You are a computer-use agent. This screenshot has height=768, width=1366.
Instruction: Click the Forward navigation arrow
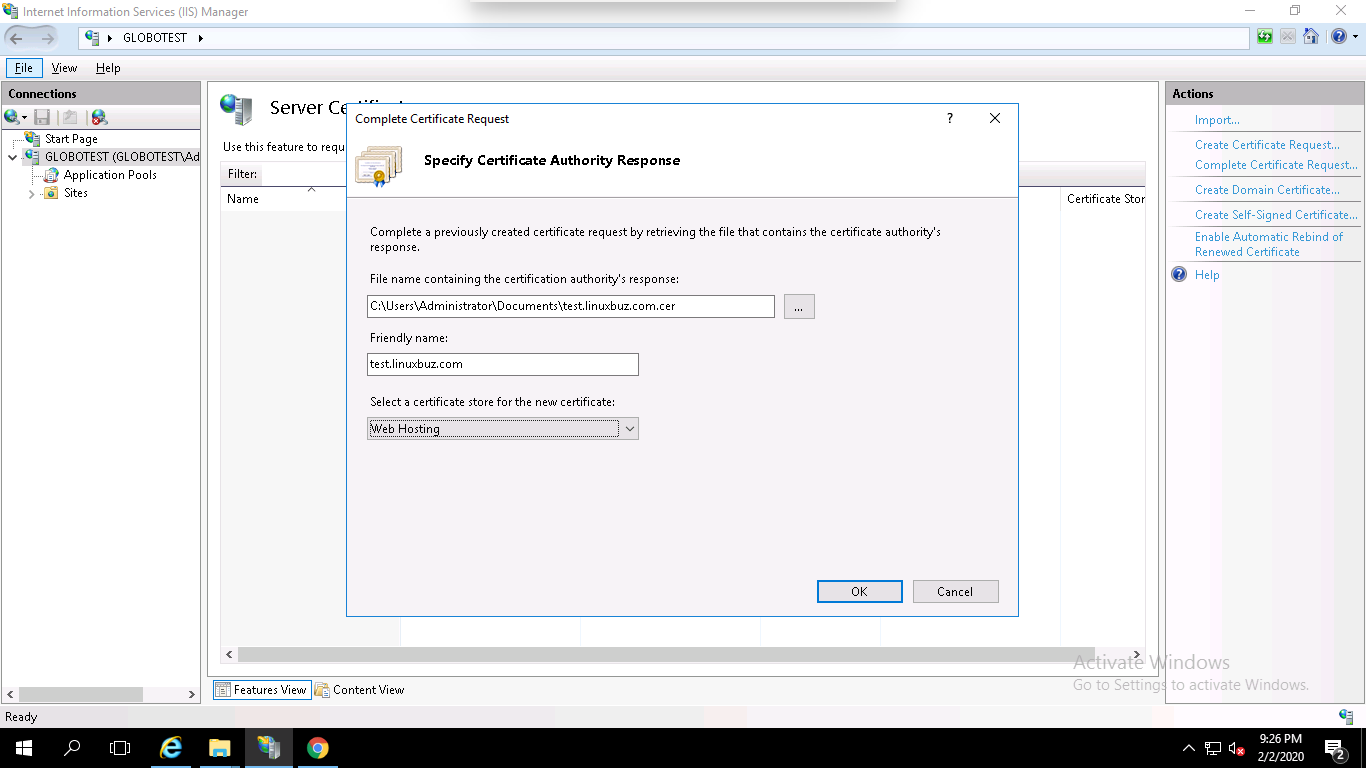(x=47, y=38)
